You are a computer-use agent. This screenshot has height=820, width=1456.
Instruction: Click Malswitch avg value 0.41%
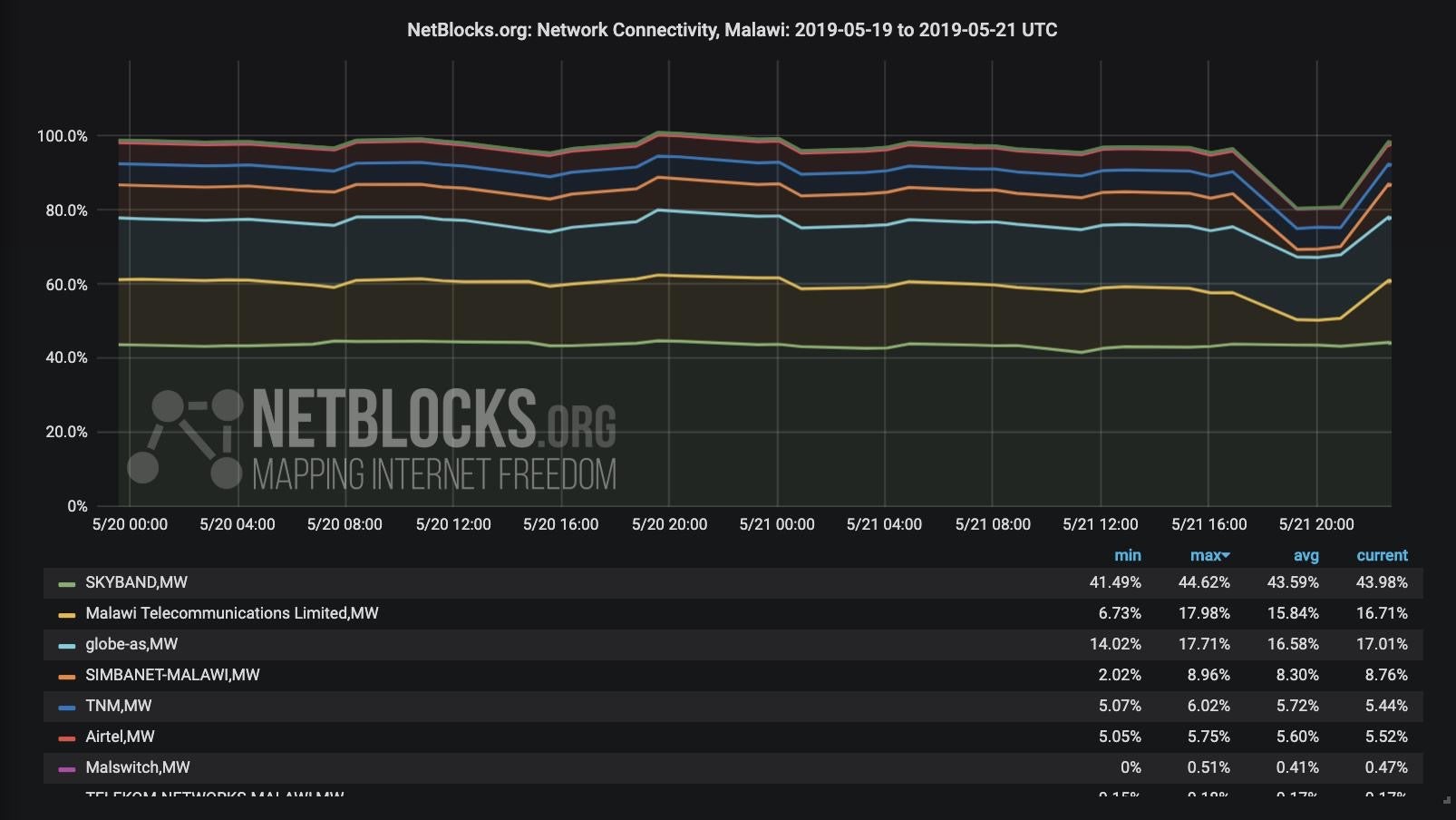(1297, 767)
